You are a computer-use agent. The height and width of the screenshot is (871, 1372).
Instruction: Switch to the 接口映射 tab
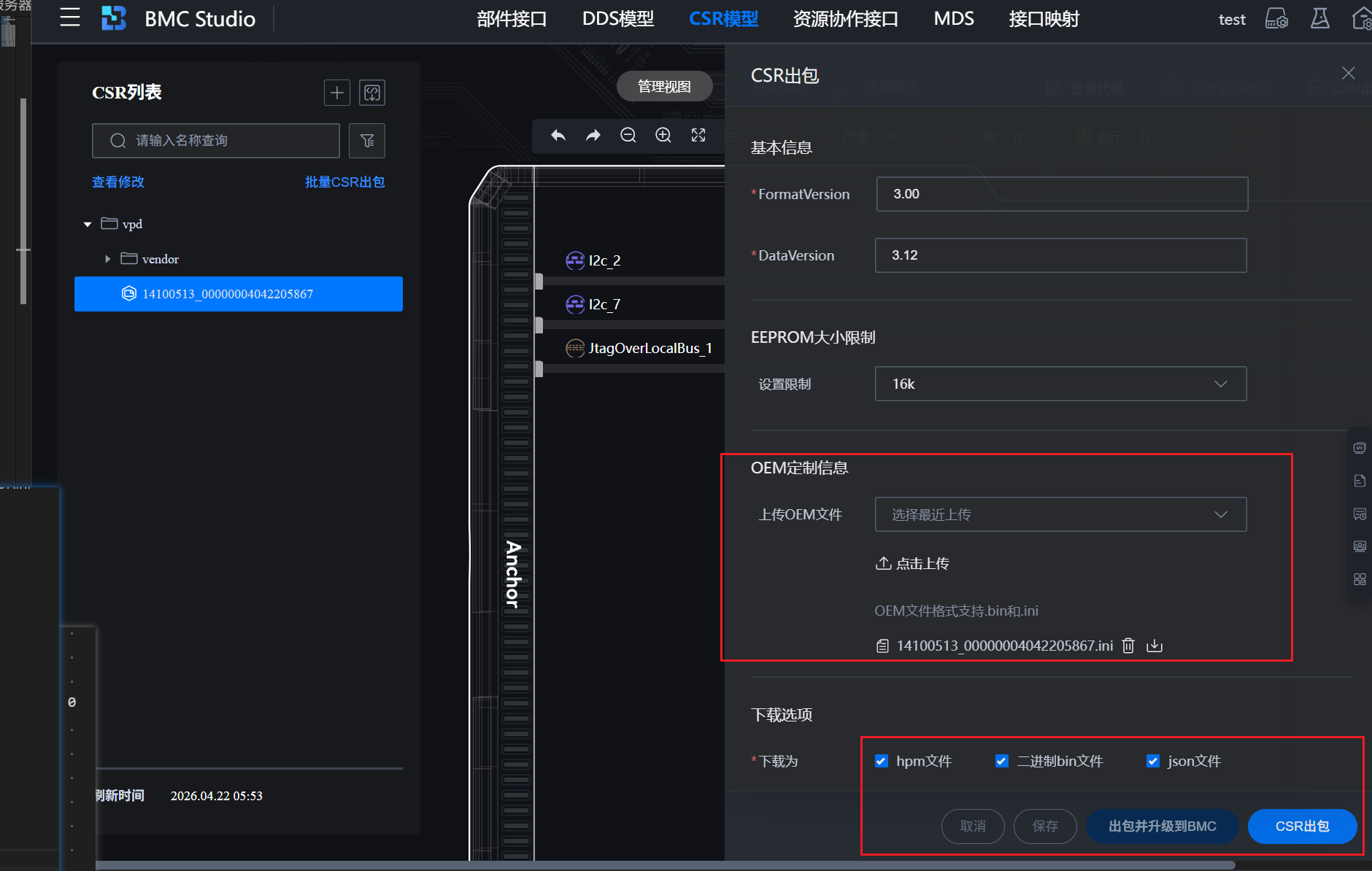tap(1044, 19)
